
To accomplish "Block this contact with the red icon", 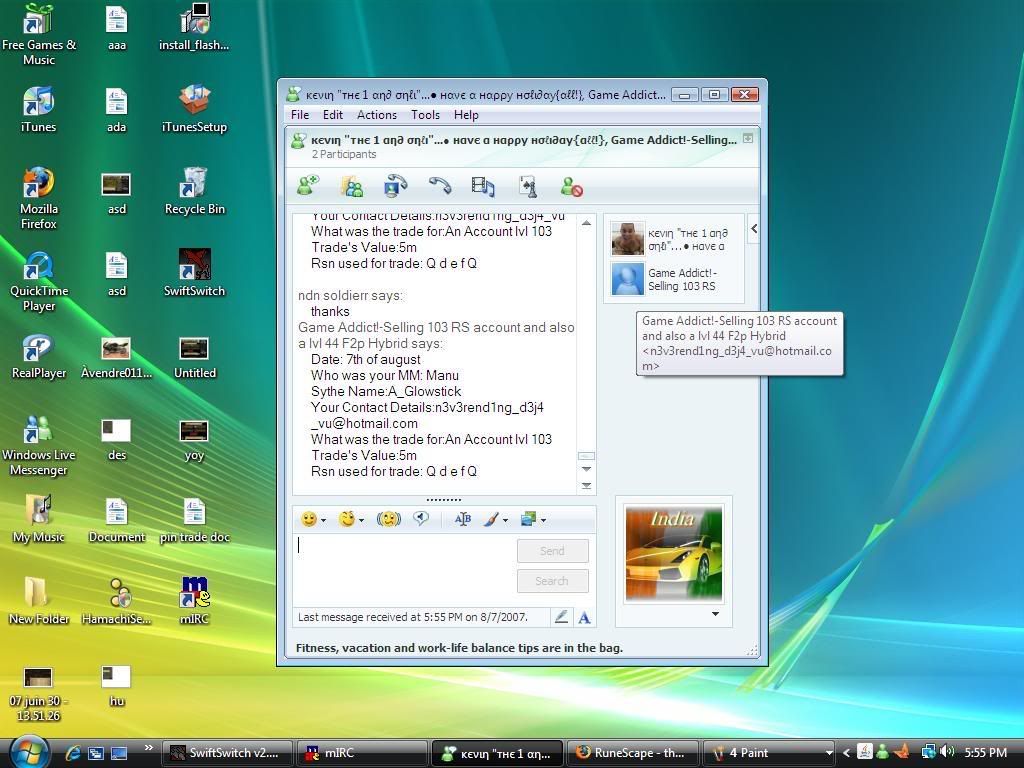I will [571, 187].
